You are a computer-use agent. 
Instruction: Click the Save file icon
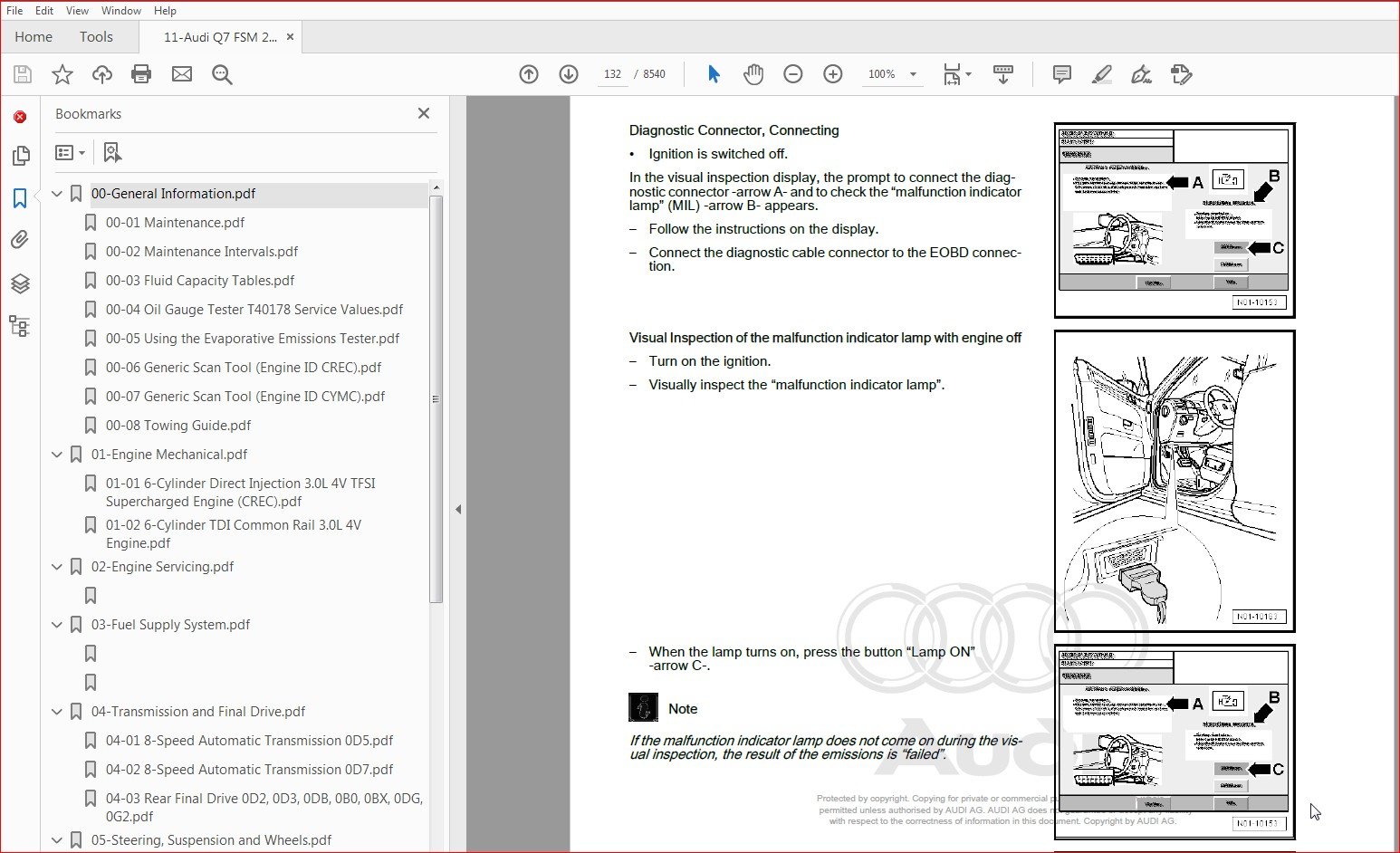point(23,74)
